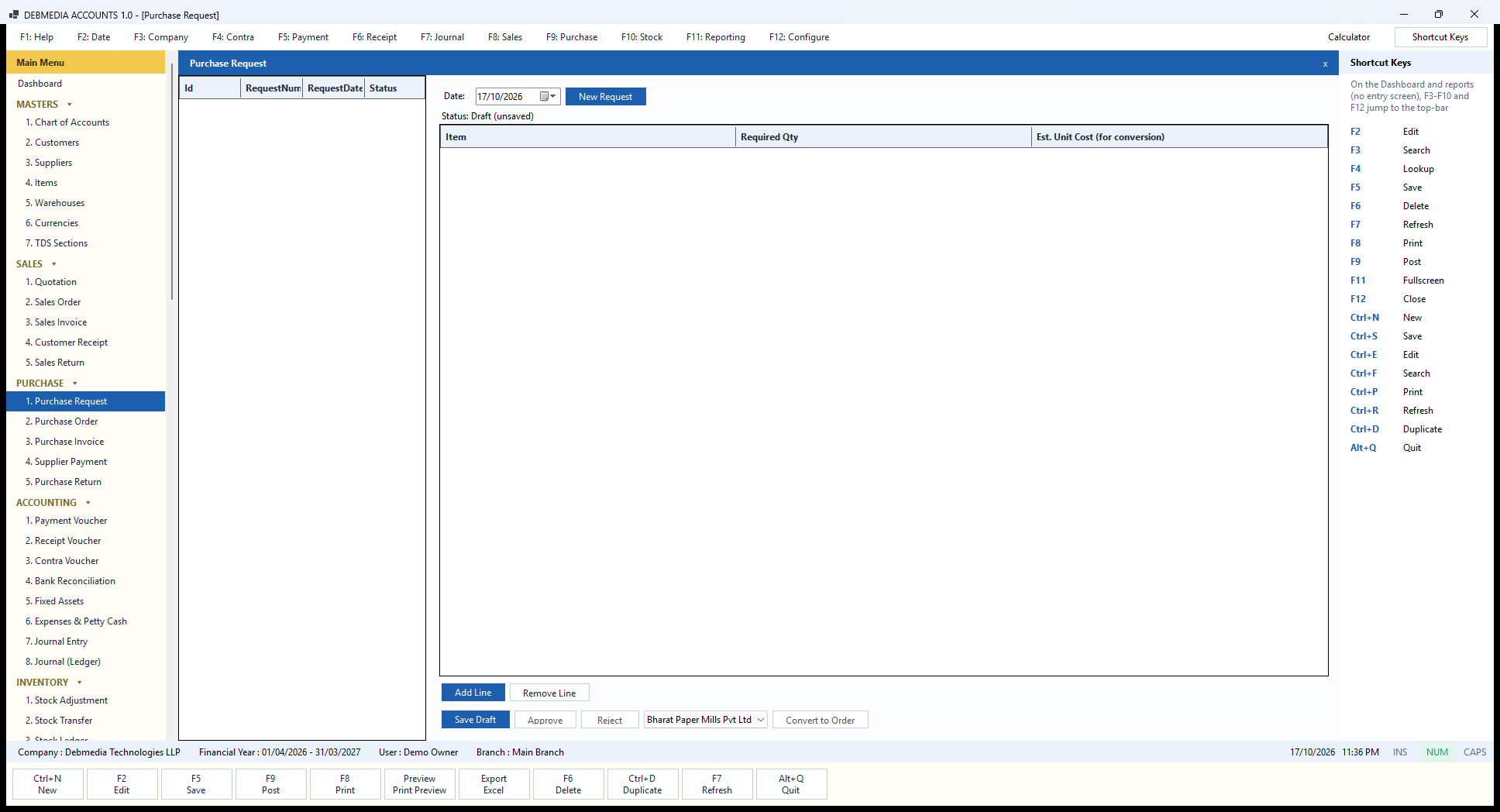The width and height of the screenshot is (1500, 812).
Task: Open the F2: Date menu
Action: [94, 37]
